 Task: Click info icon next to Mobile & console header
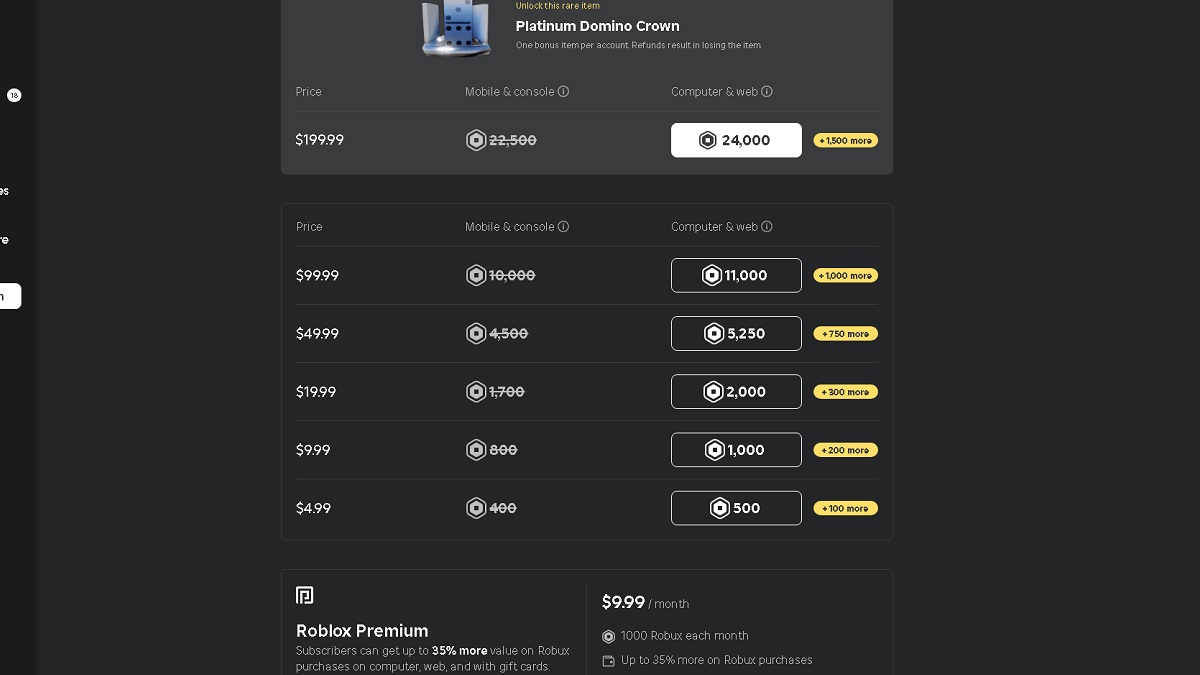[x=564, y=91]
